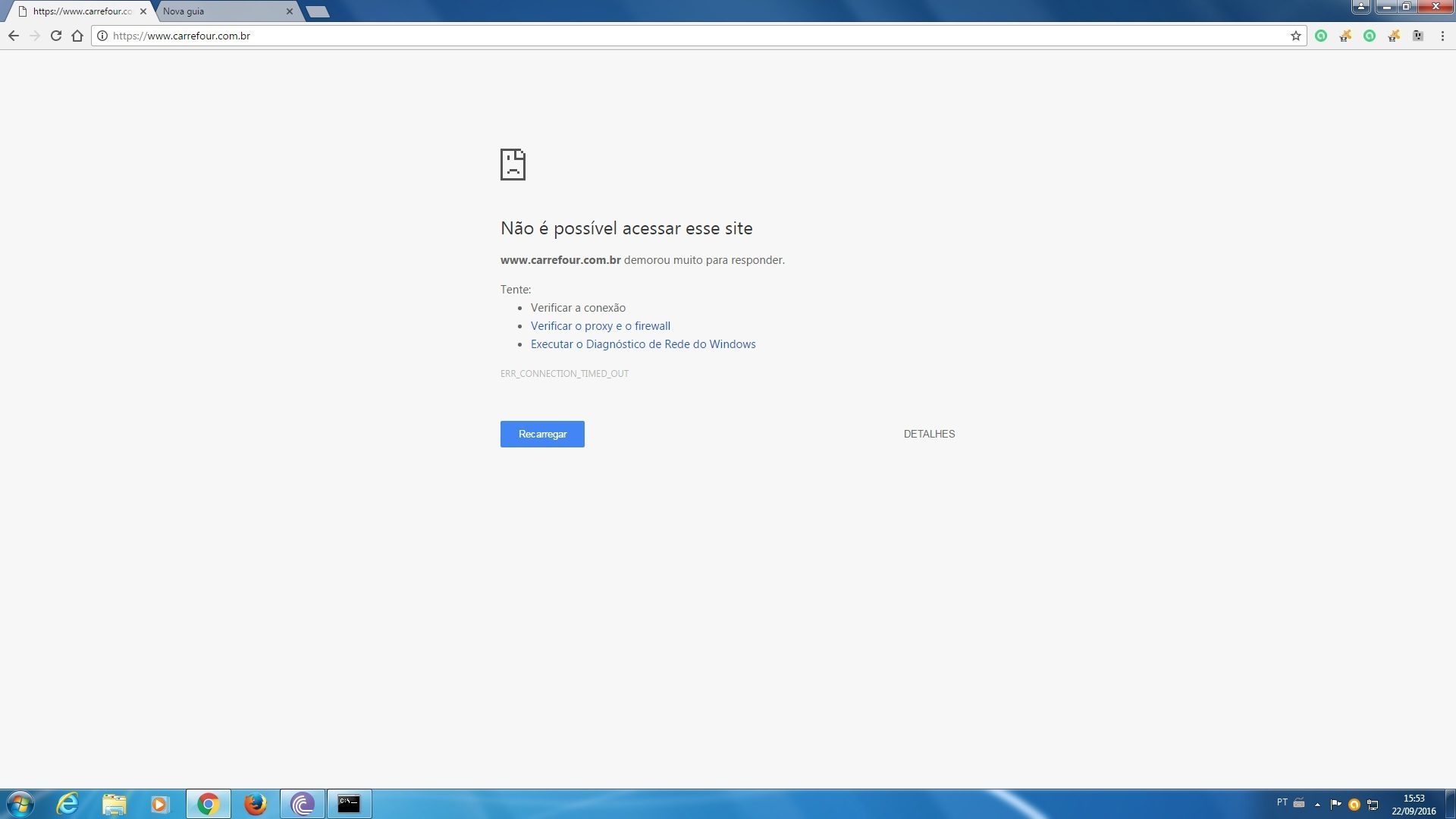This screenshot has height=819, width=1456.
Task: Select the ERR_CONNECTION_TIMED_OUT error code text
Action: pos(564,373)
